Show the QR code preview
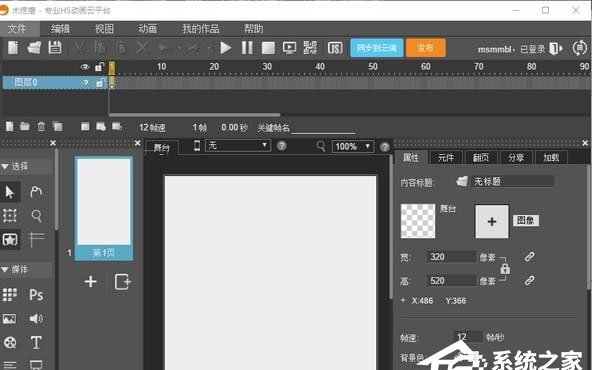 click(x=310, y=48)
